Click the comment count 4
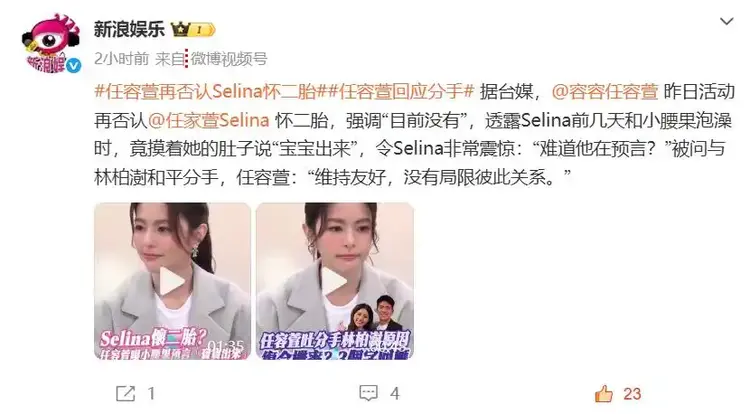The image size is (750, 414). pyautogui.click(x=395, y=394)
